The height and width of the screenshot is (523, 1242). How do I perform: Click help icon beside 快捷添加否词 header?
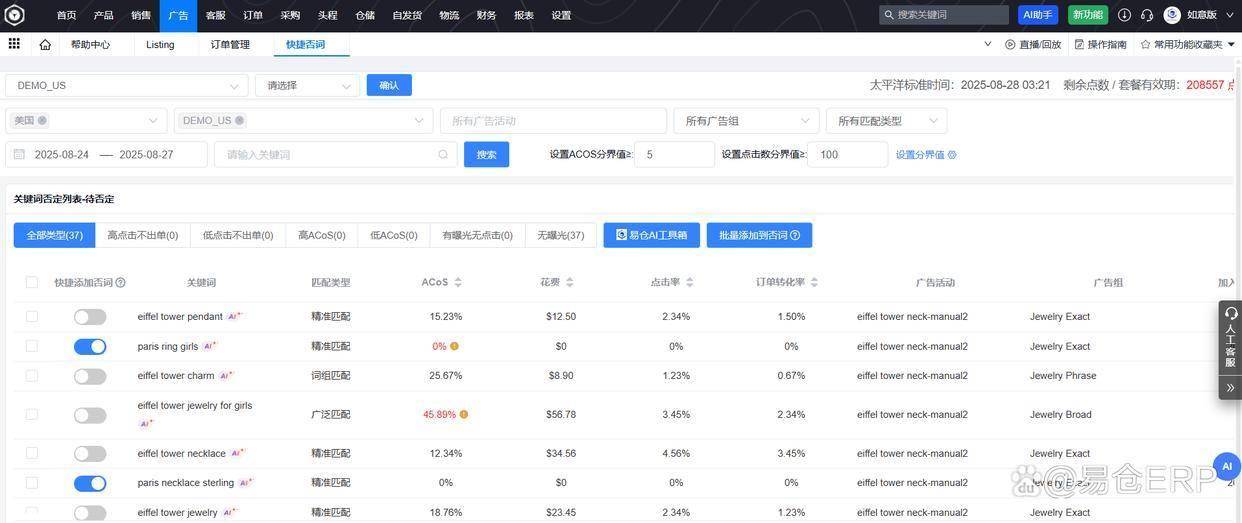pos(121,283)
